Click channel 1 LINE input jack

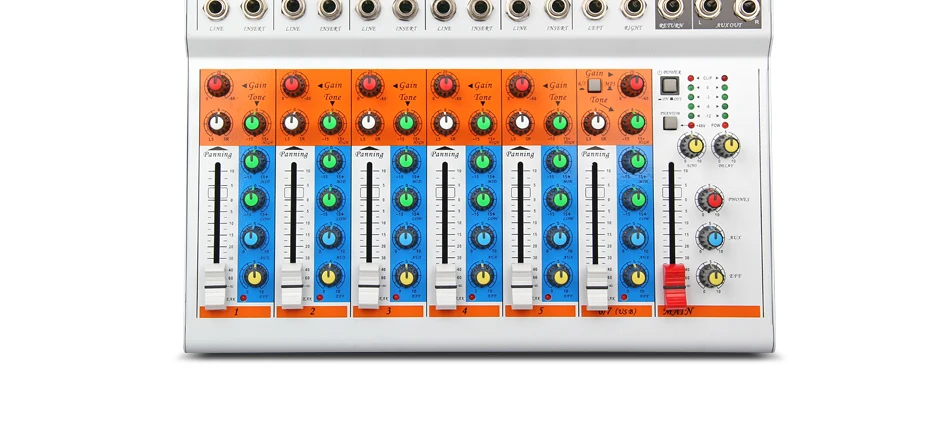[x=216, y=8]
